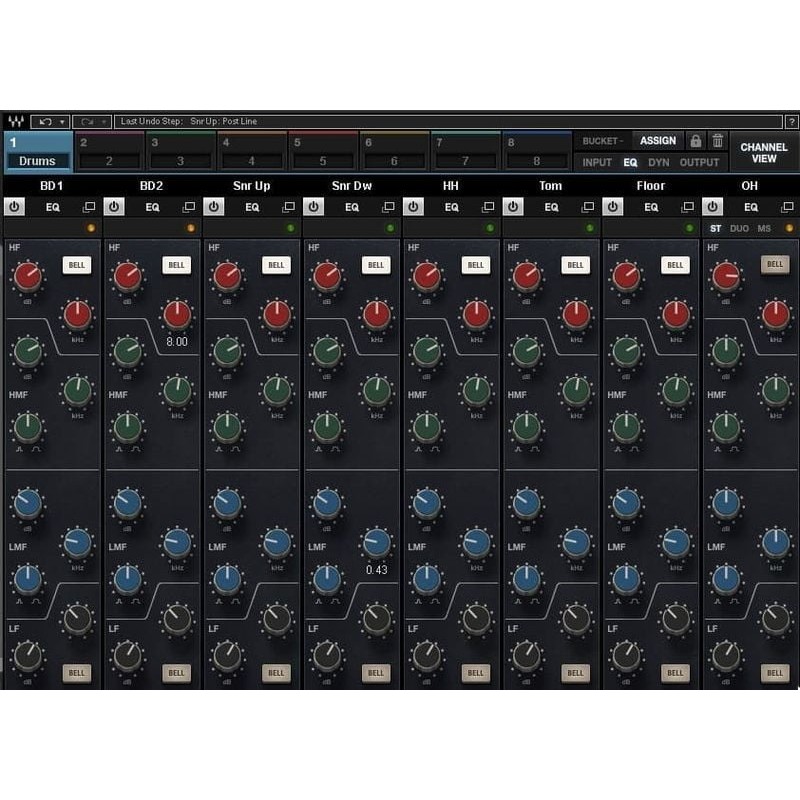Click the help question mark icon
The width and height of the screenshot is (800, 800).
click(793, 121)
